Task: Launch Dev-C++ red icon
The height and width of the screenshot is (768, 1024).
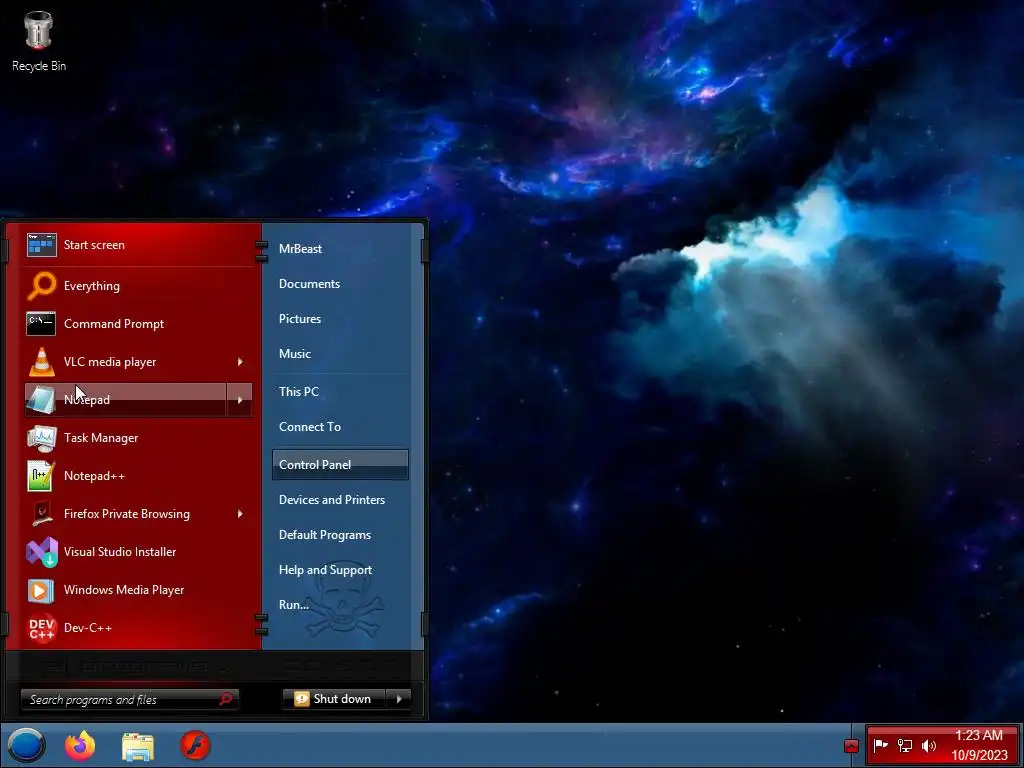Action: click(41, 628)
